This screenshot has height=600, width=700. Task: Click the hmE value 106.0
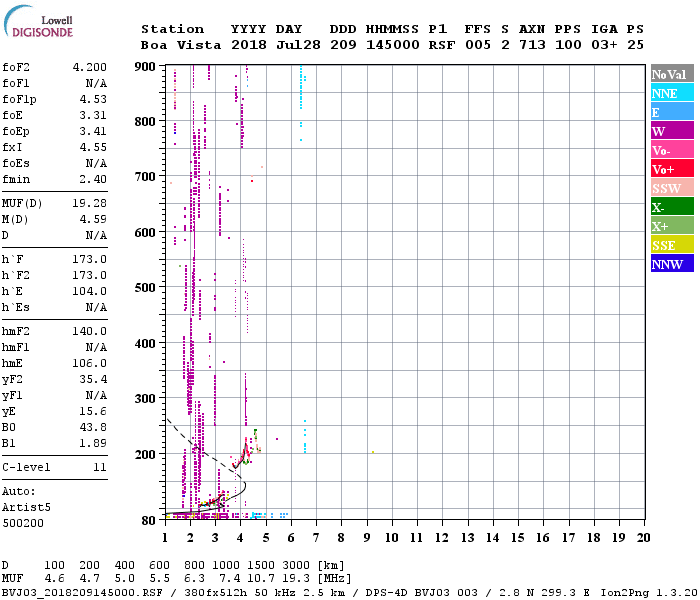tap(90, 363)
